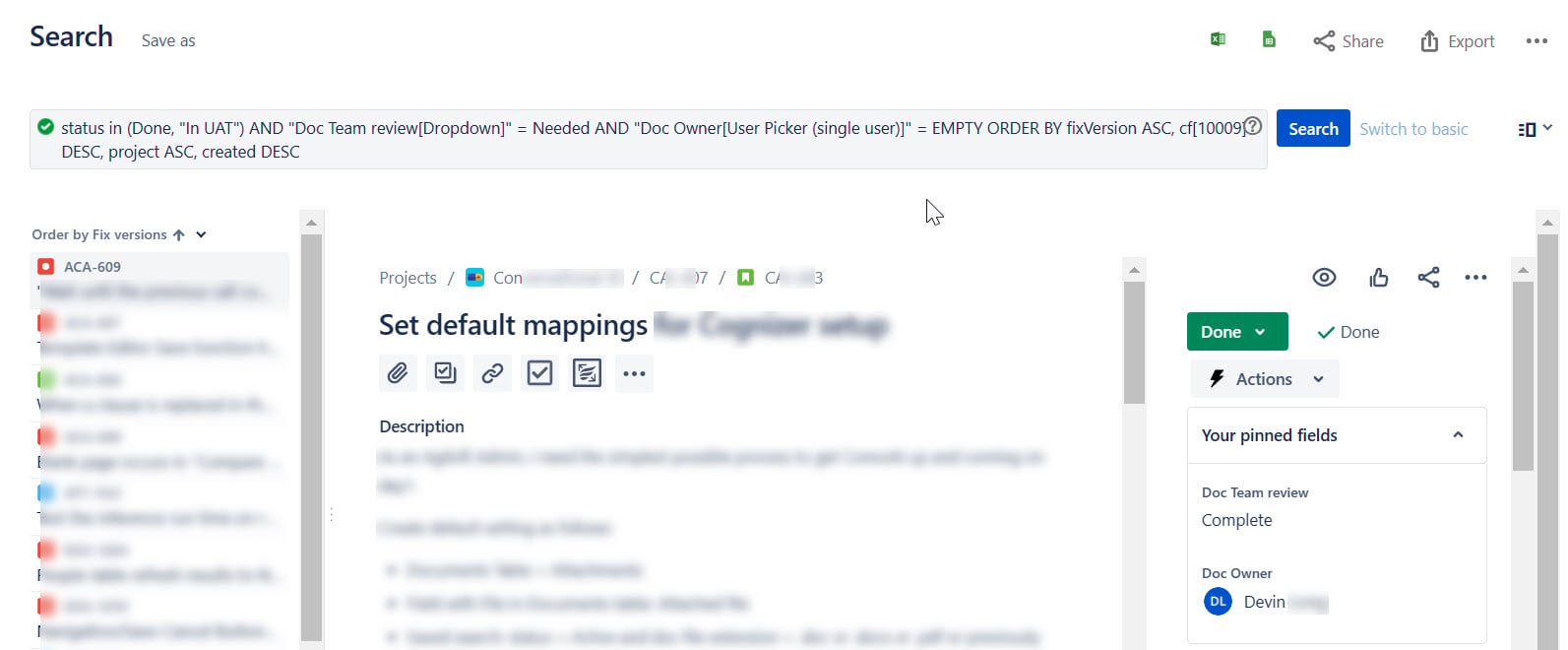Run the query with Search button
The height and width of the screenshot is (650, 1568).
tap(1313, 128)
